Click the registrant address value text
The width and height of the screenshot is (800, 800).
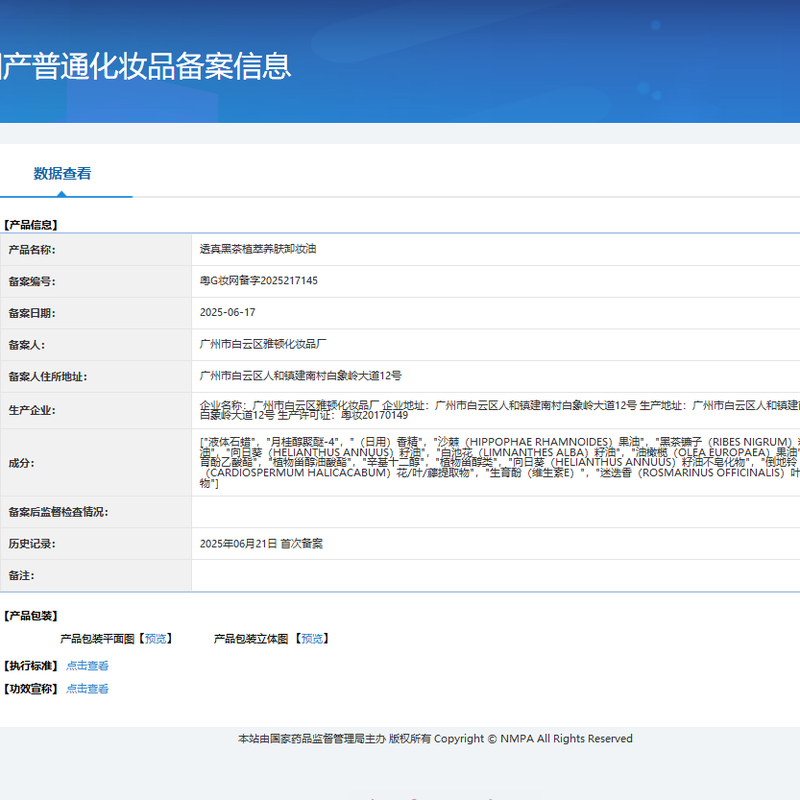pyautogui.click(x=301, y=377)
